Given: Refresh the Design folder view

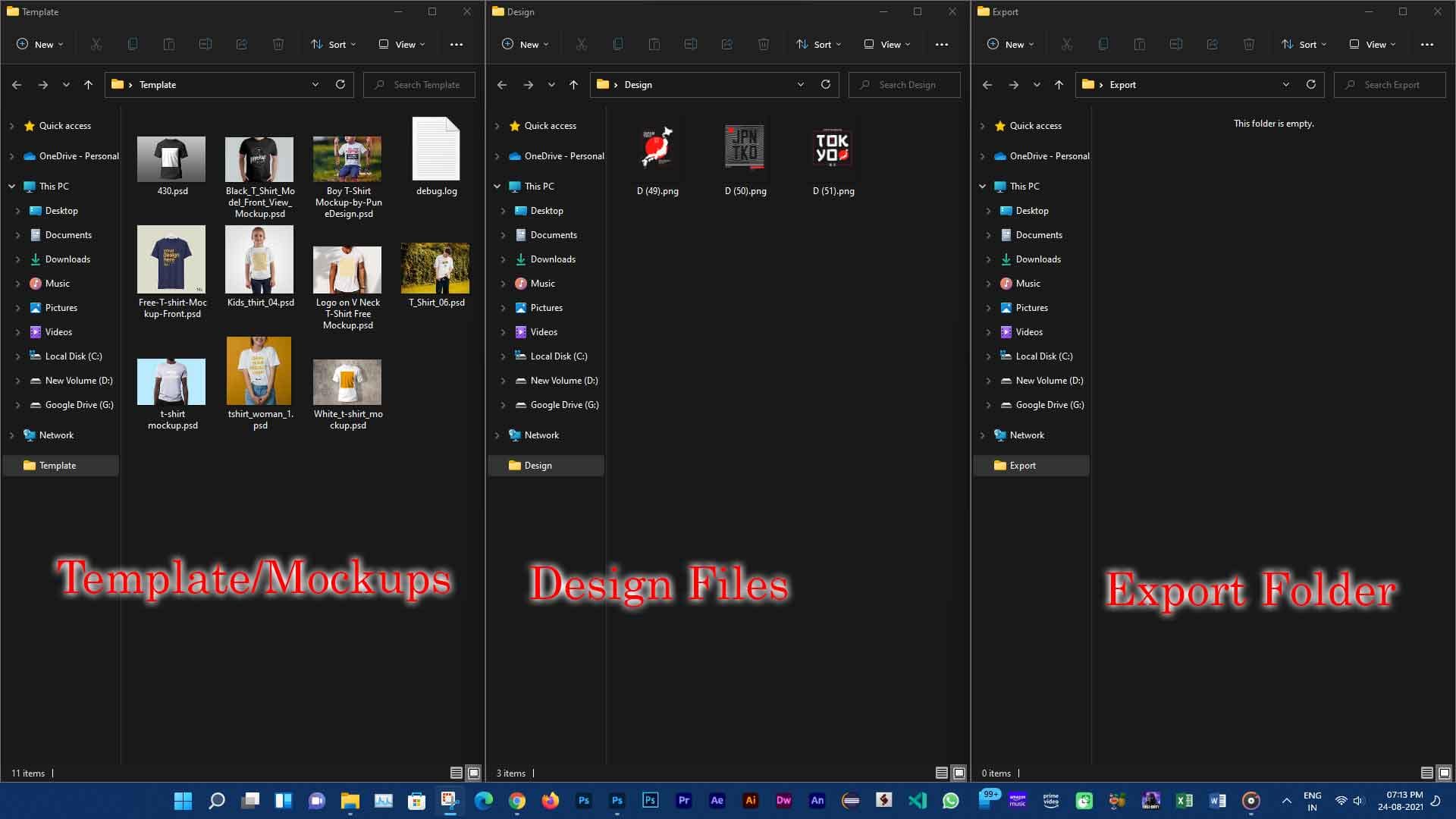Looking at the screenshot, I should point(825,84).
